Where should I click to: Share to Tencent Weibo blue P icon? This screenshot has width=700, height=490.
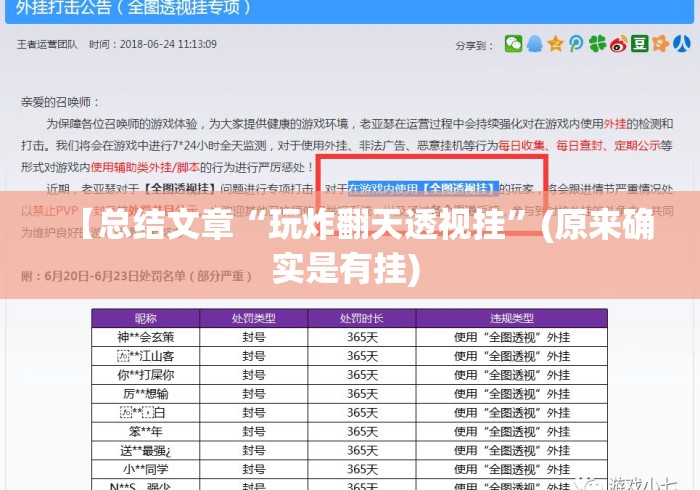click(x=576, y=44)
